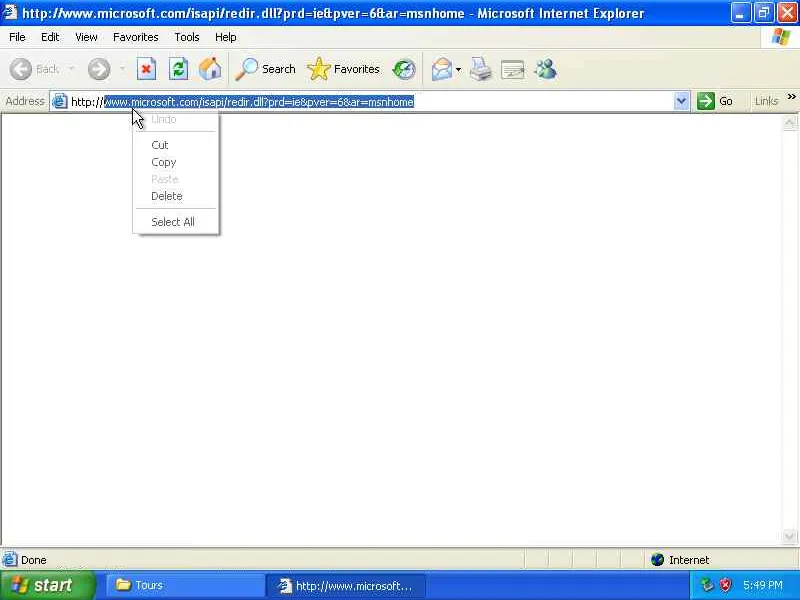Open the Help menu
The width and height of the screenshot is (800, 600).
pos(226,37)
